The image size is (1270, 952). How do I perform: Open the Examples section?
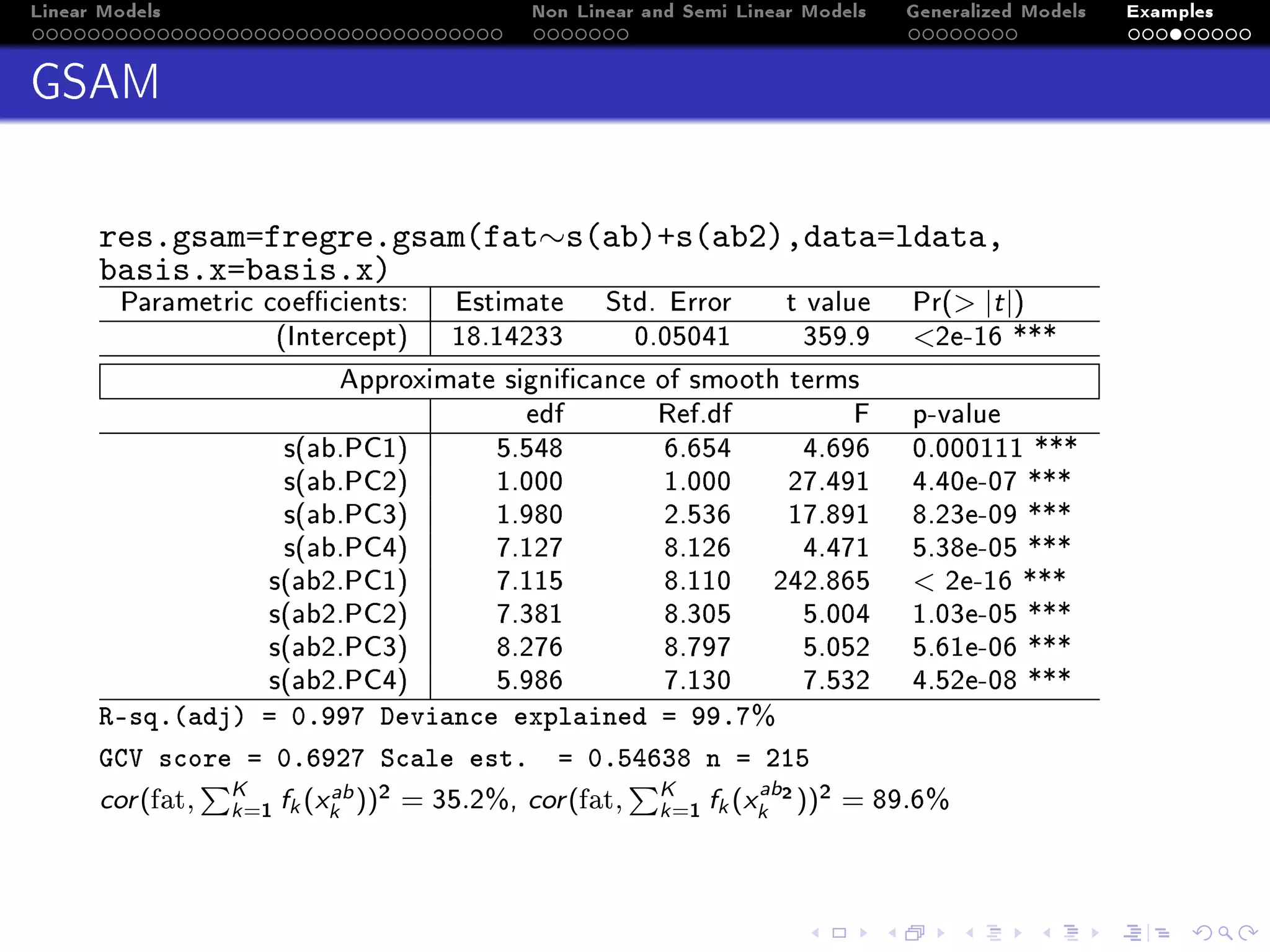pos(1170,11)
